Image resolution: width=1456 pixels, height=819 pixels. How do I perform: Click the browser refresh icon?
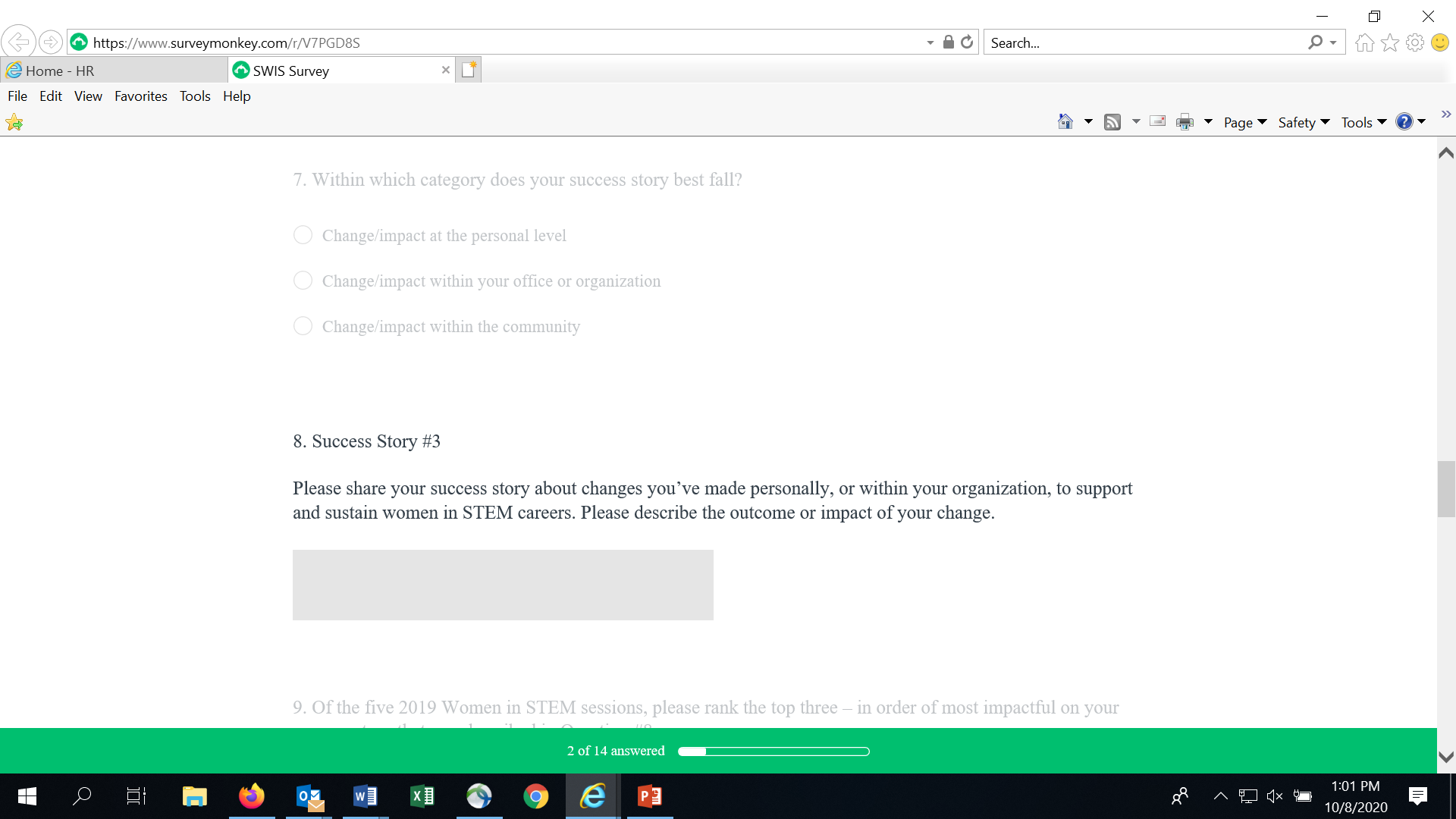tap(967, 42)
